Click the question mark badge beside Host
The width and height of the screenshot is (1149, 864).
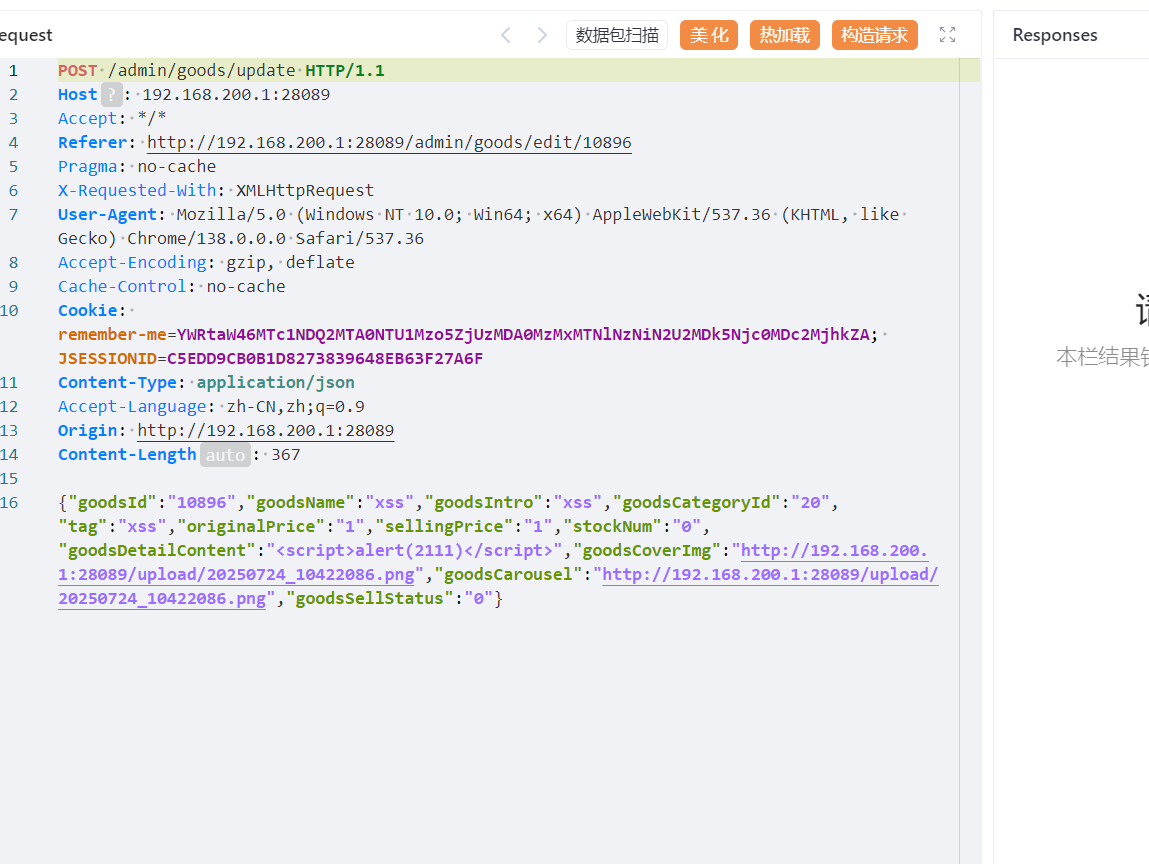112,95
